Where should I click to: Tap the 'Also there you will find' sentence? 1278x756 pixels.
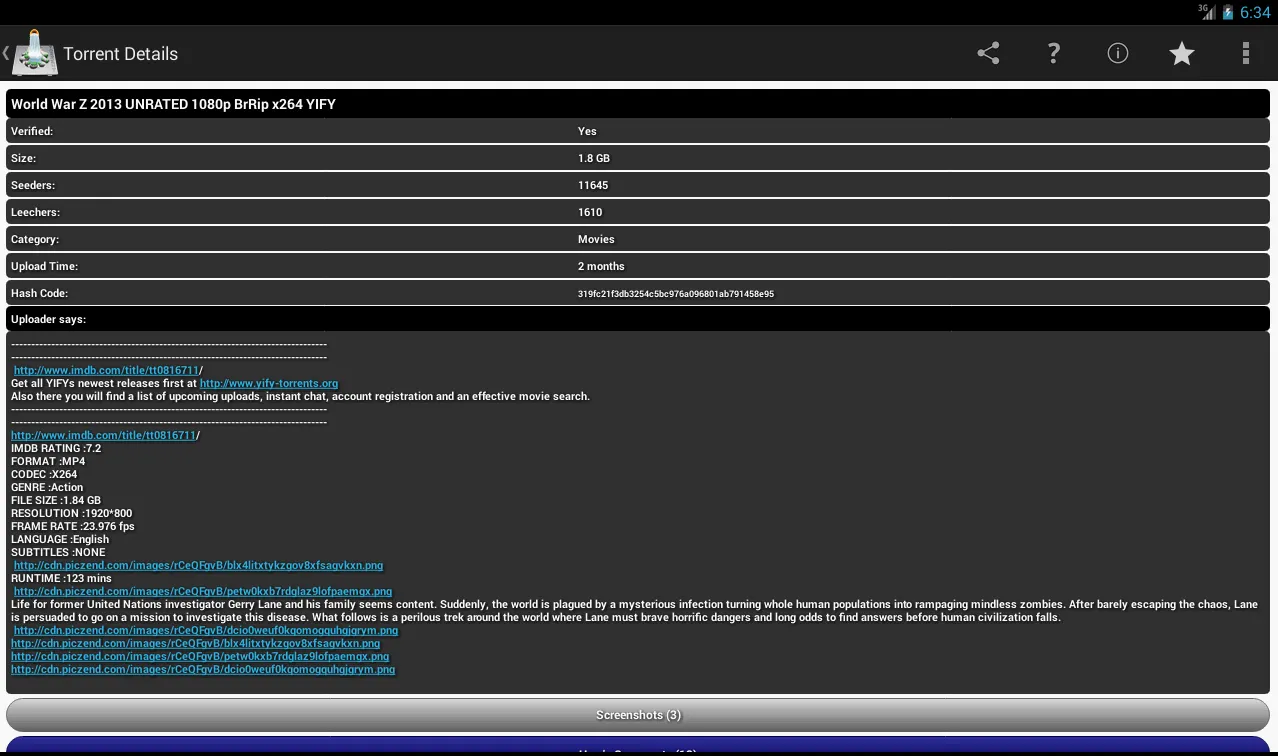pyautogui.click(x=300, y=396)
